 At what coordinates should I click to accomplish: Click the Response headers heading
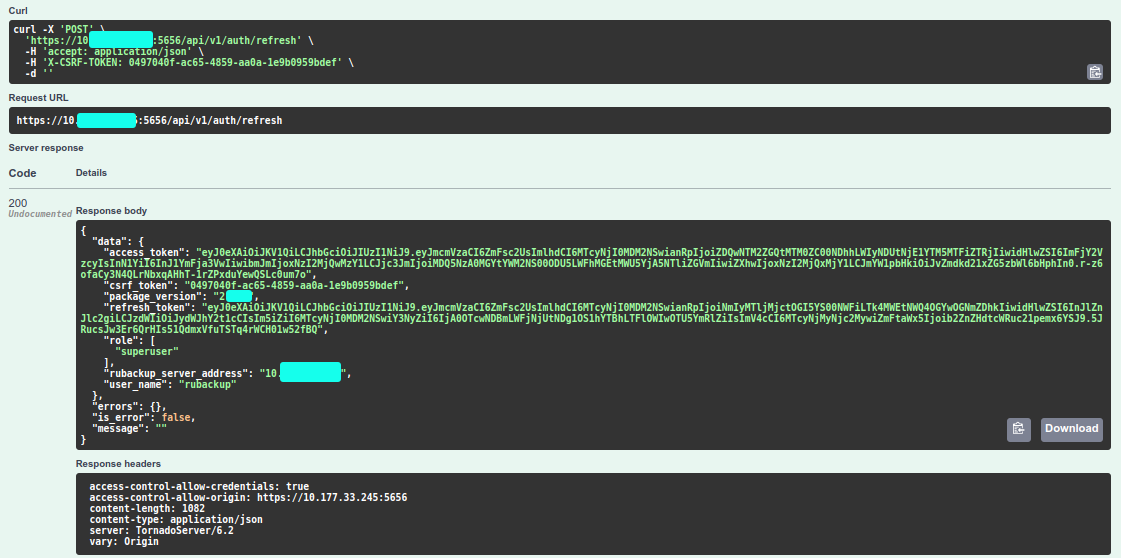[x=118, y=464]
